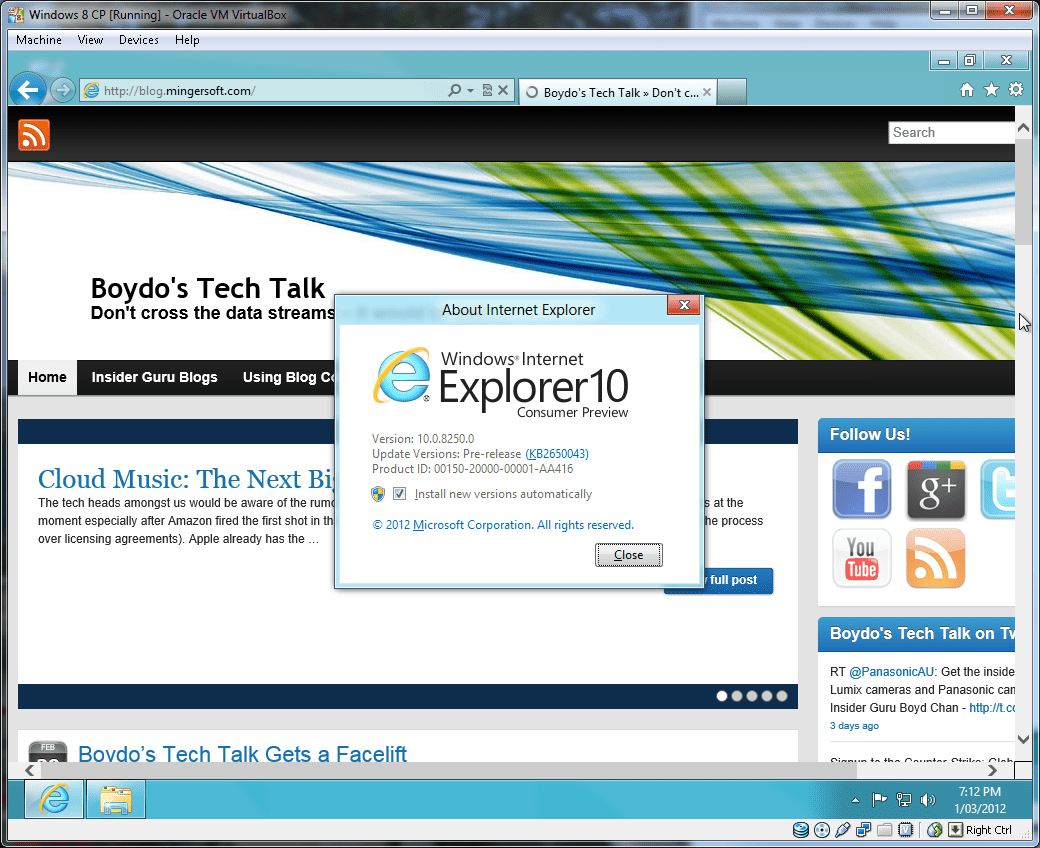Click the VirtualBox shared folders status icon

click(884, 829)
